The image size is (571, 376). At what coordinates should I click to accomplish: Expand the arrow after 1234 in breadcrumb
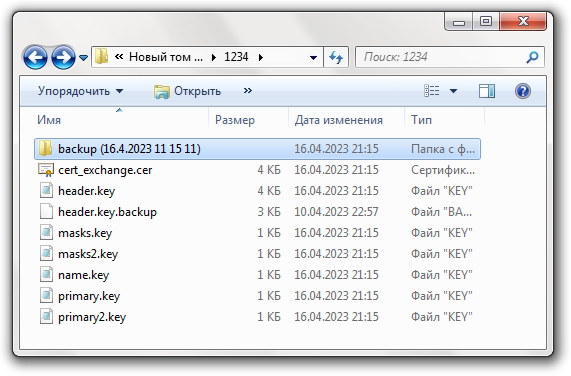coord(261,57)
